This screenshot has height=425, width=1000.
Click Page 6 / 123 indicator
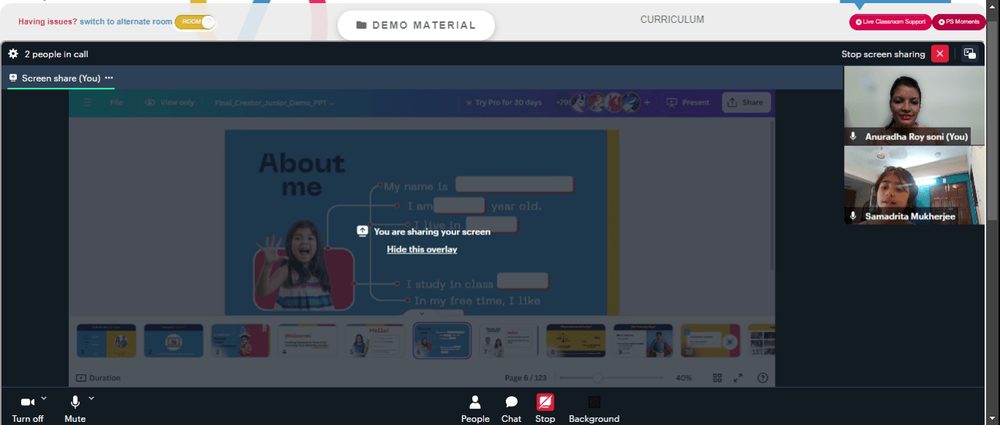pos(526,378)
